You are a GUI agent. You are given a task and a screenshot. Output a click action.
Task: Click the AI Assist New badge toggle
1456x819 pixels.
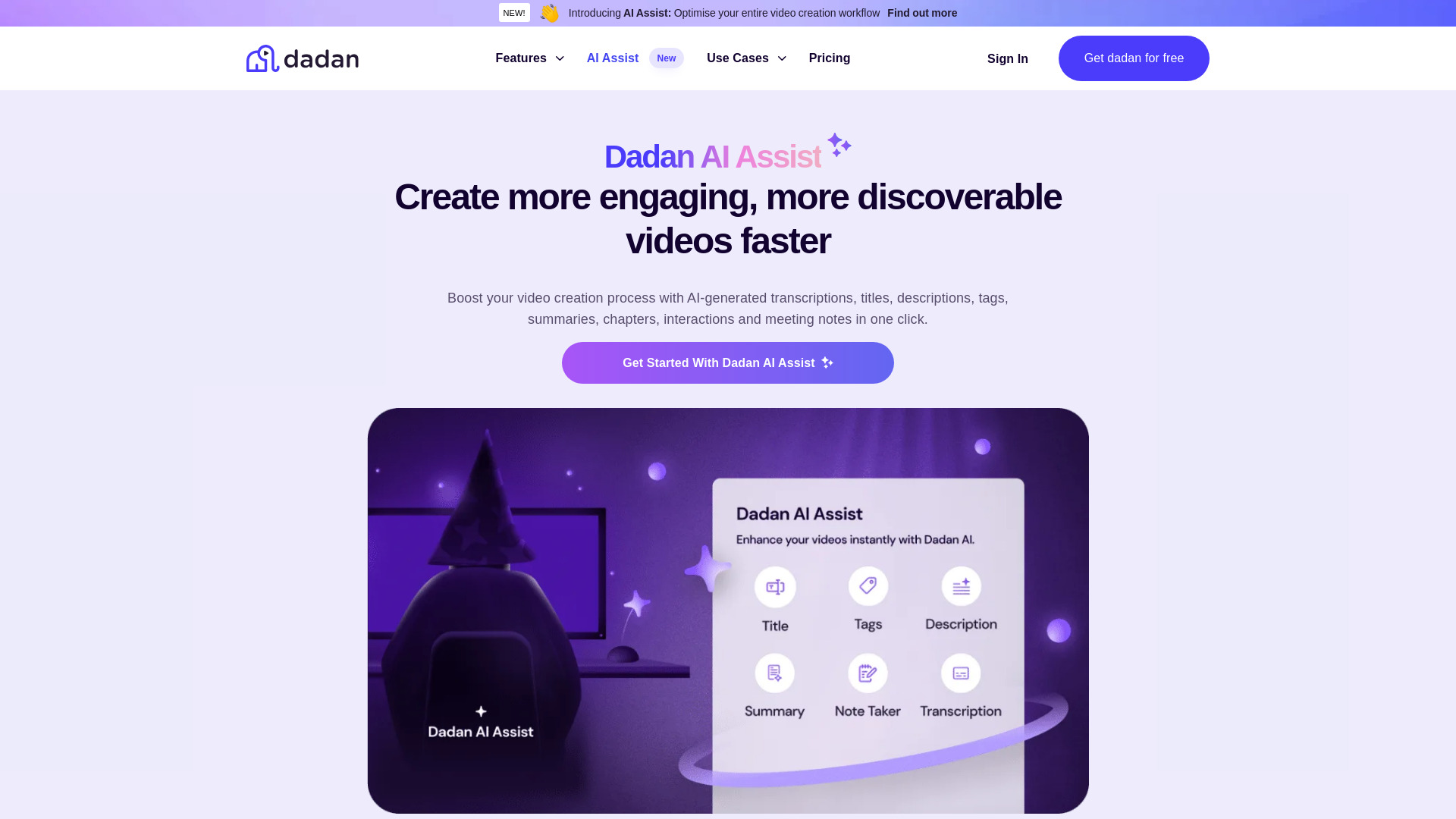click(635, 58)
